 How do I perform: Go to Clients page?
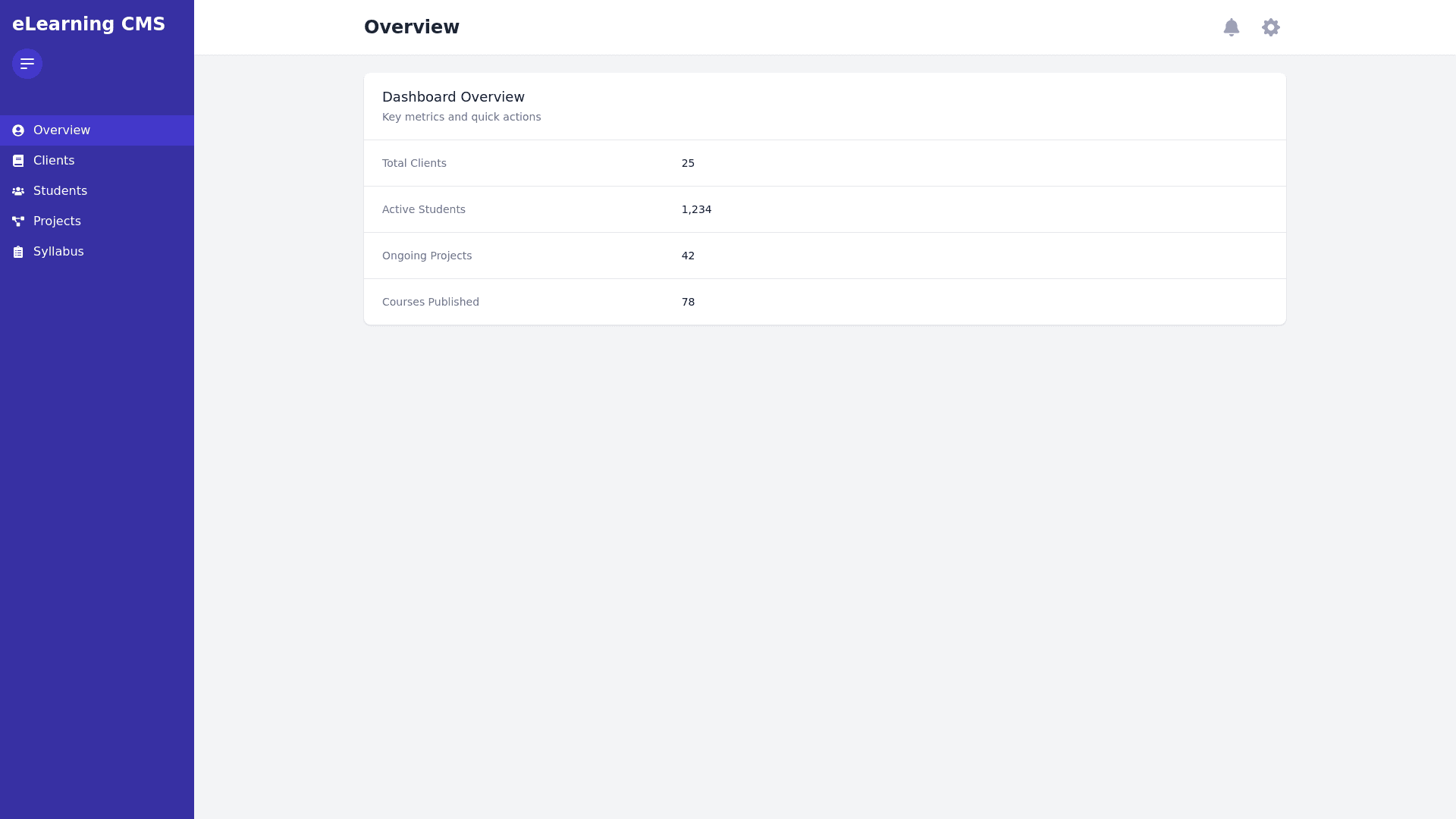point(54,161)
